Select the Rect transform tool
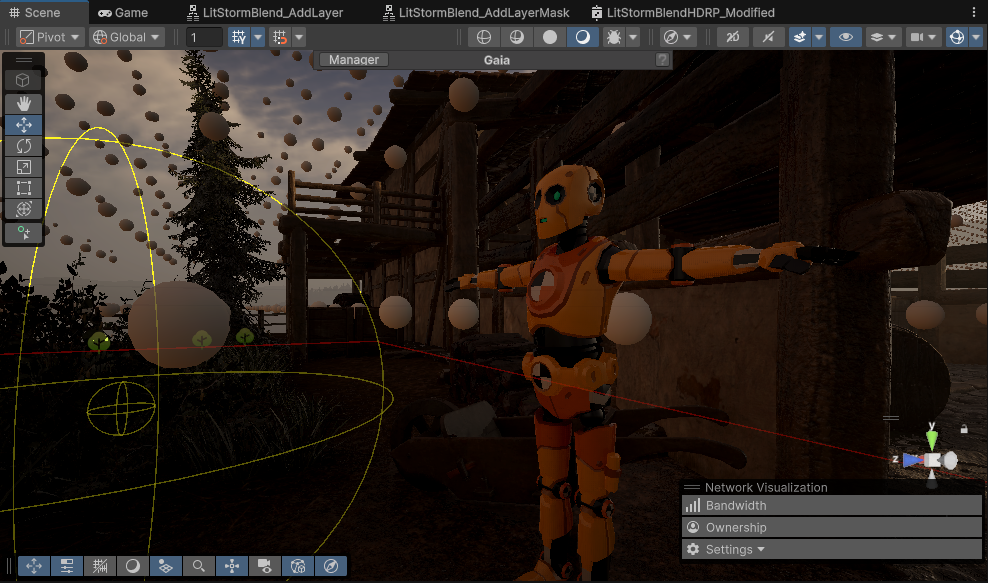 click(24, 187)
